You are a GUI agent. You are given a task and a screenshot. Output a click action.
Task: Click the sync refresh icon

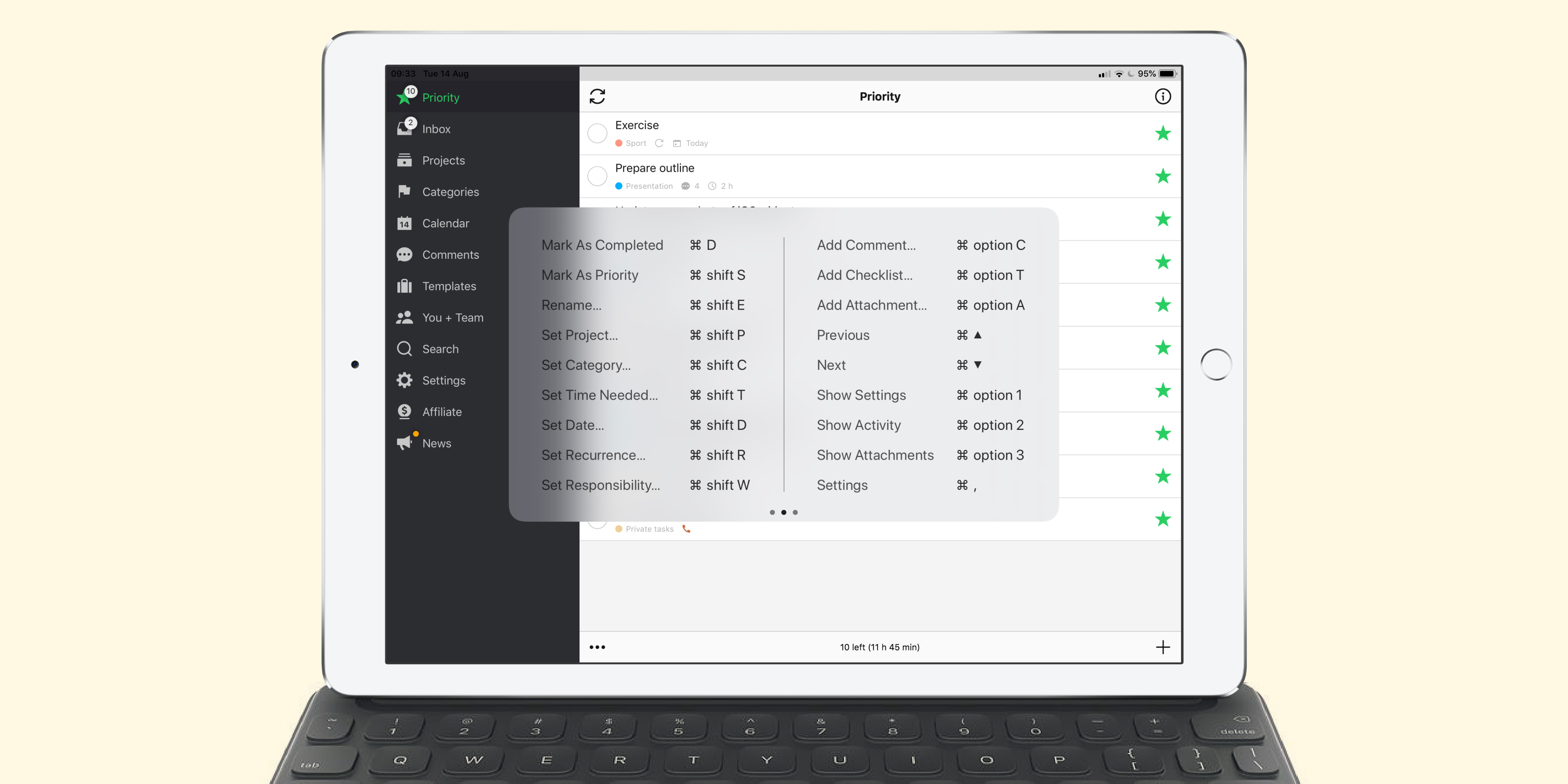(x=597, y=96)
